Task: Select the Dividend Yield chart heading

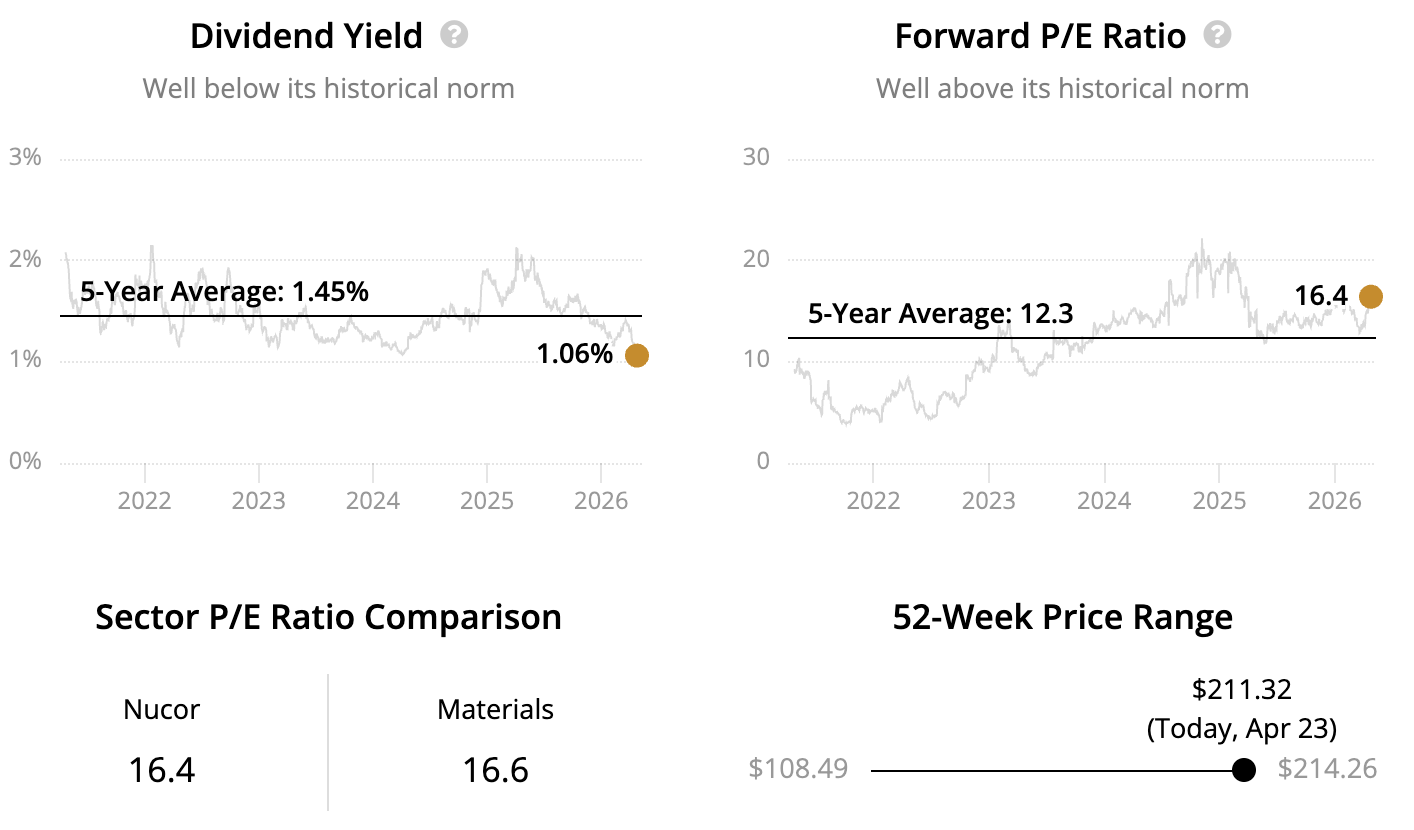Action: [x=307, y=37]
